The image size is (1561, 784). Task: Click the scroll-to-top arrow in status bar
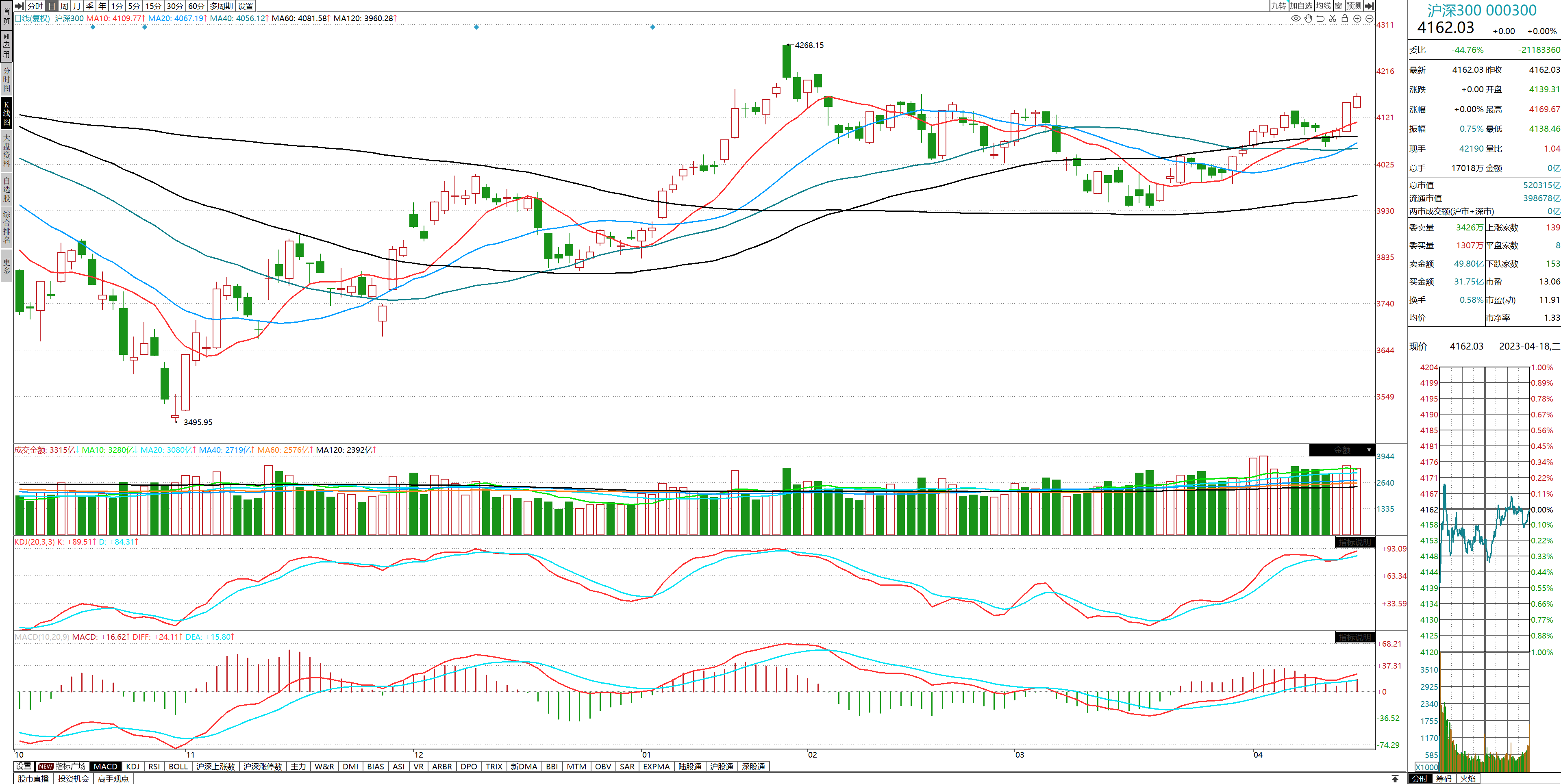tap(1395, 779)
